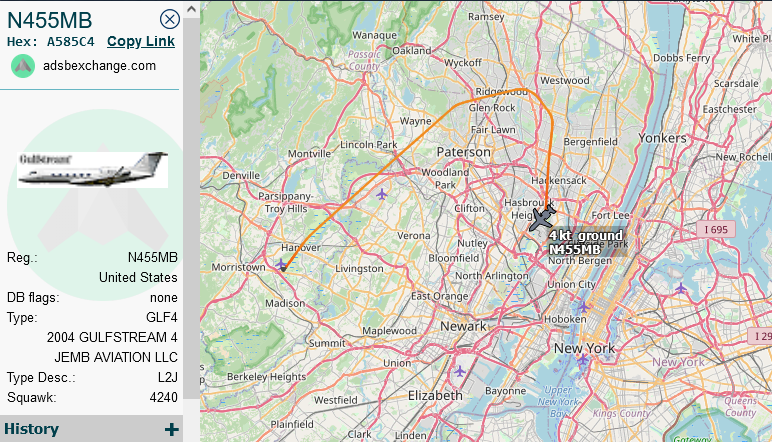This screenshot has width=772, height=442.
Task: Click the Type Desc. value L2J
Action: click(167, 378)
